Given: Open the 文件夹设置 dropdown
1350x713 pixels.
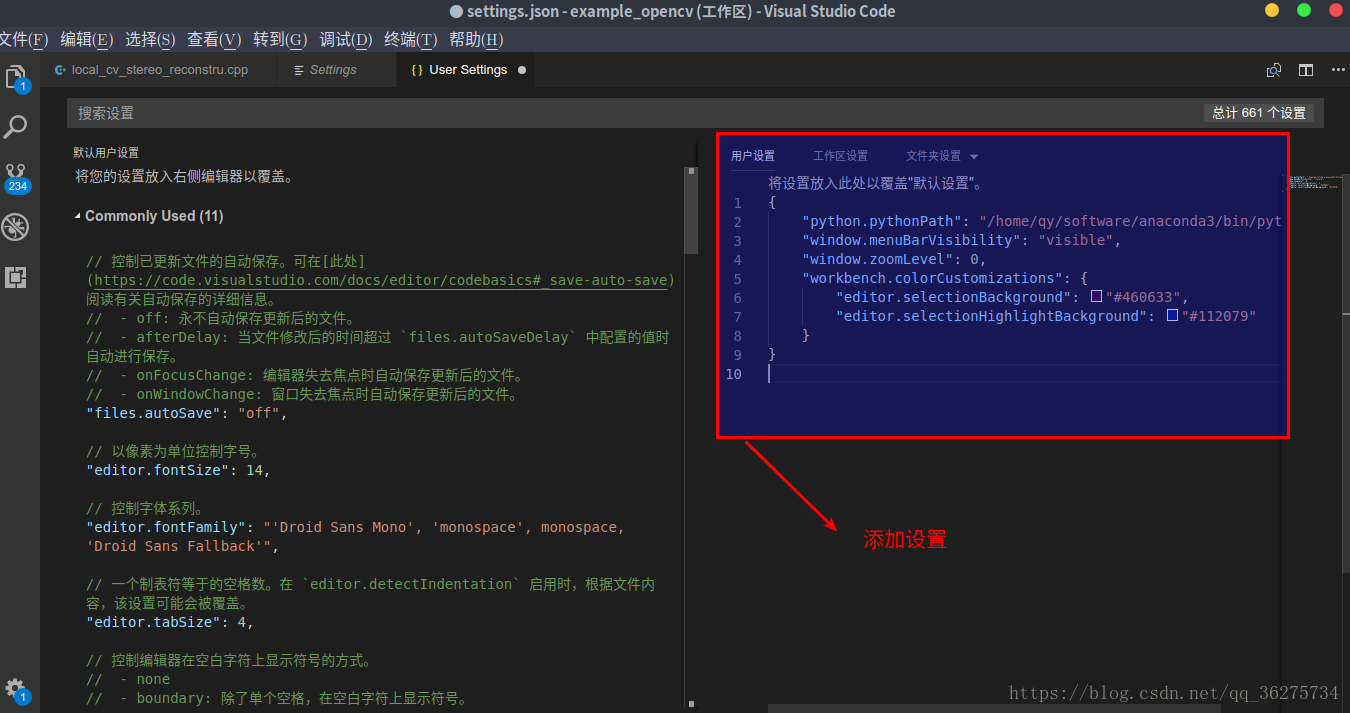Looking at the screenshot, I should pyautogui.click(x=941, y=156).
